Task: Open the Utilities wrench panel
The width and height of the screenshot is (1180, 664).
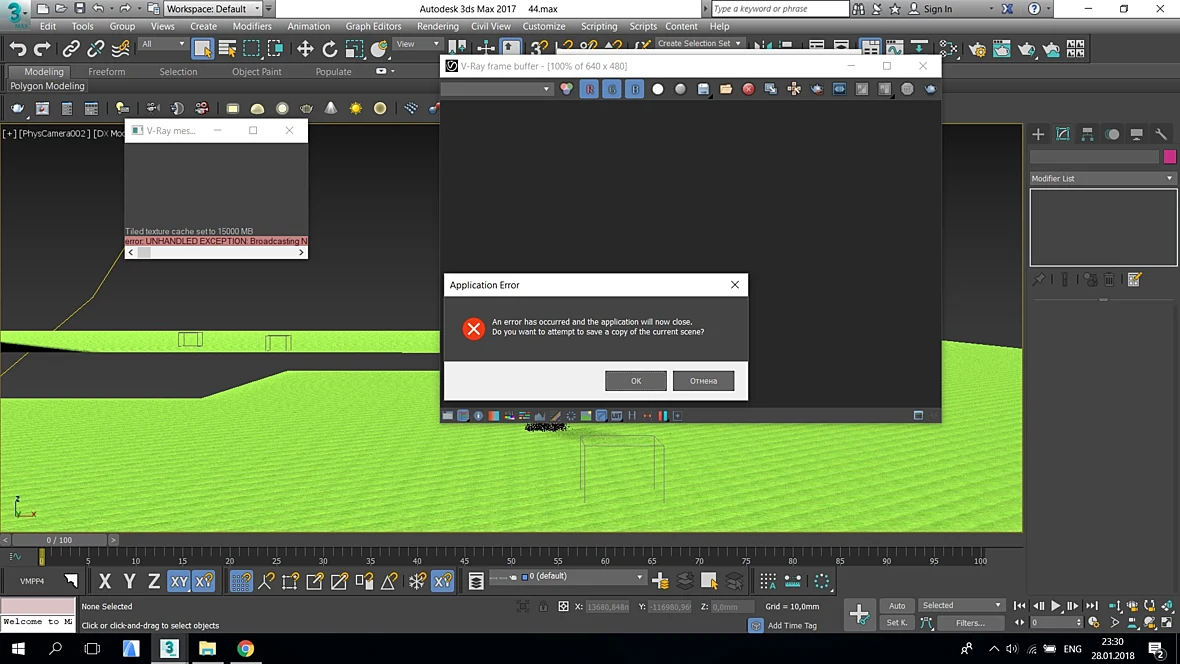Action: point(1161,134)
